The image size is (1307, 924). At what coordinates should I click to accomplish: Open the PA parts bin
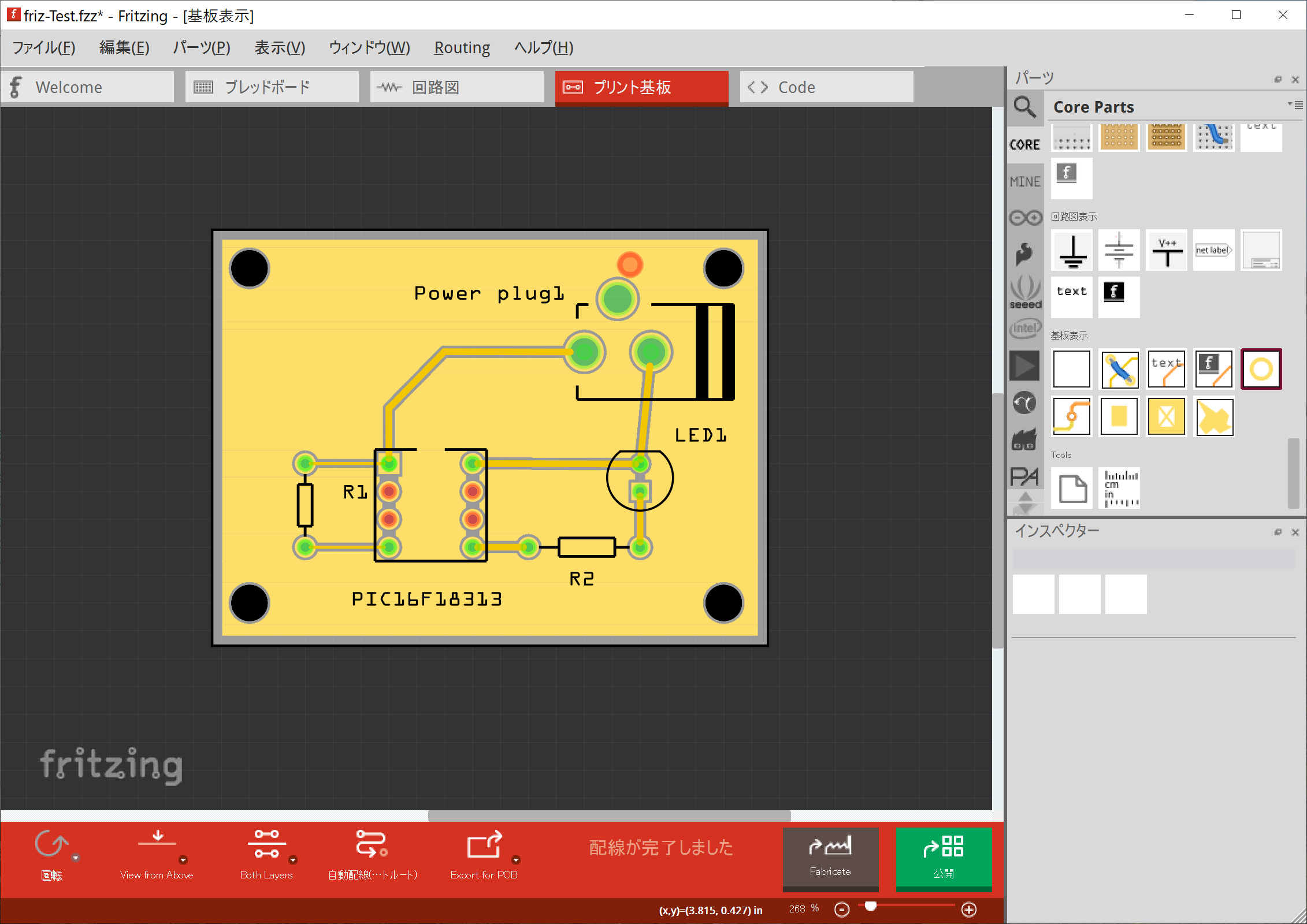pos(1025,477)
